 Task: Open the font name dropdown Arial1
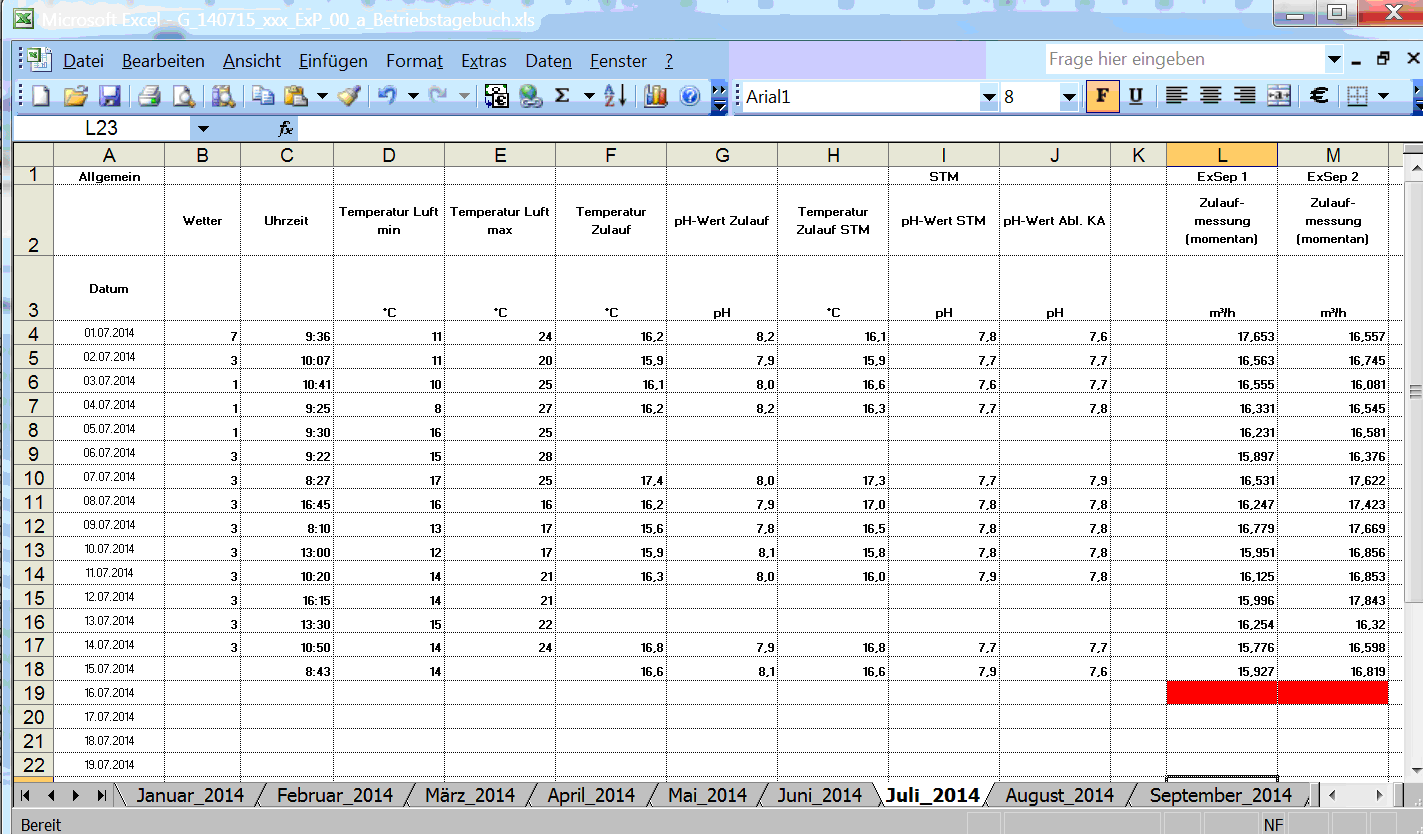pos(989,97)
